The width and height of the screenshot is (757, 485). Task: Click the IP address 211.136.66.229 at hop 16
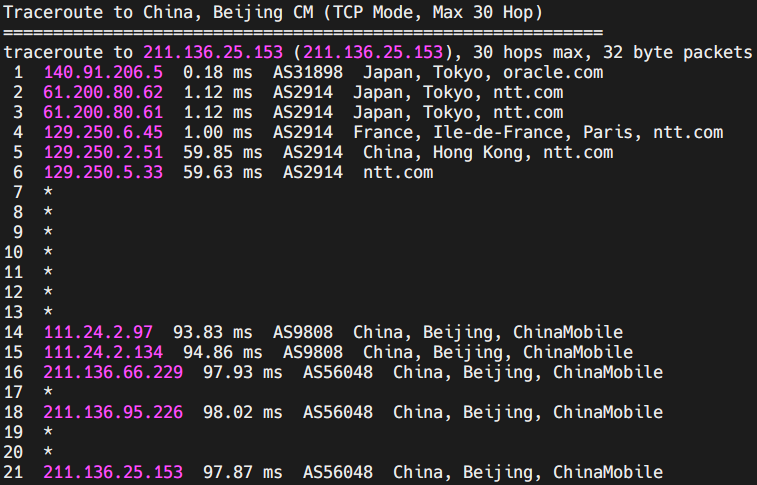(x=113, y=372)
